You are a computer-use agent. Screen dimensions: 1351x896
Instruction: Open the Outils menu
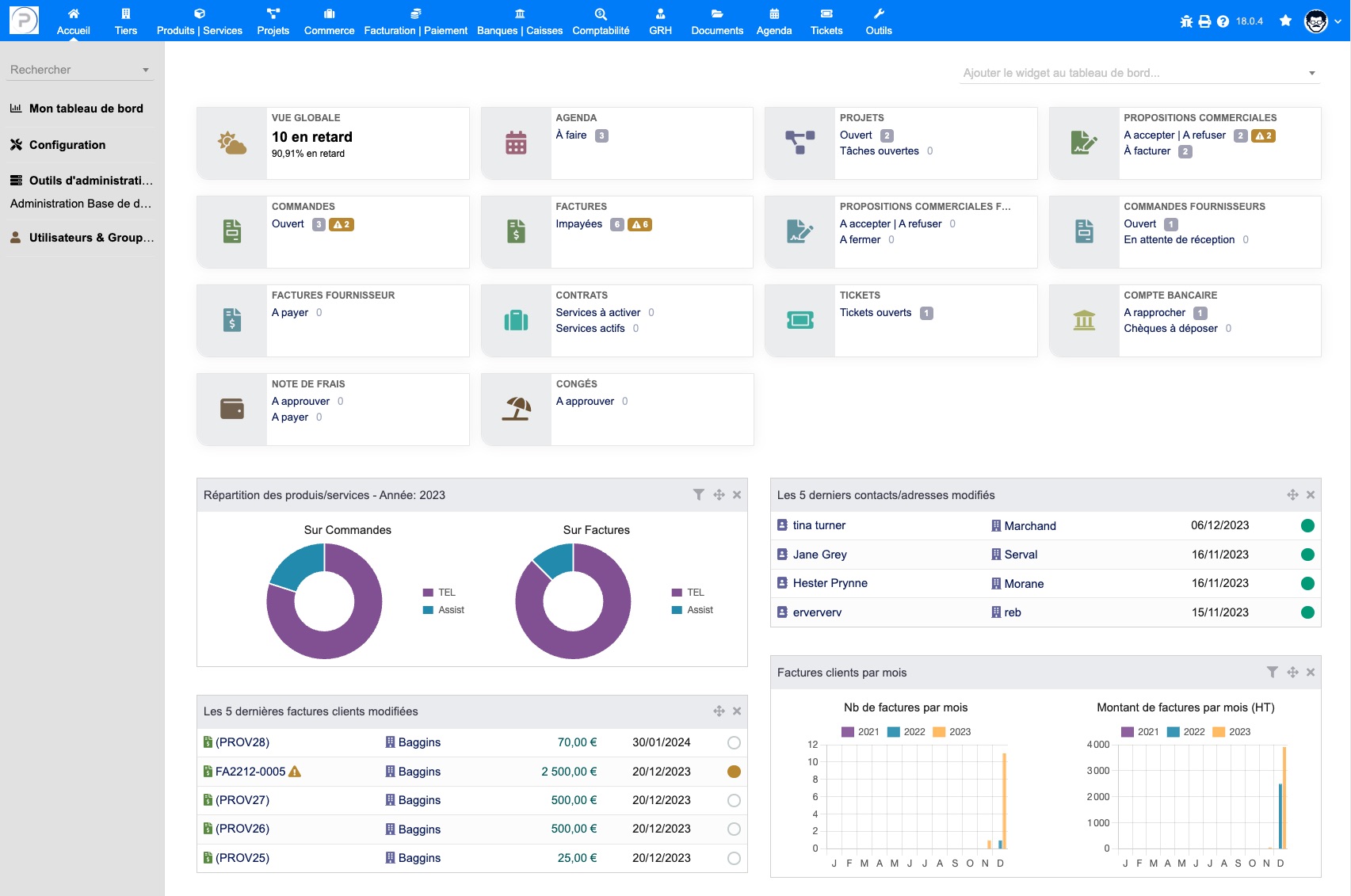(x=879, y=21)
